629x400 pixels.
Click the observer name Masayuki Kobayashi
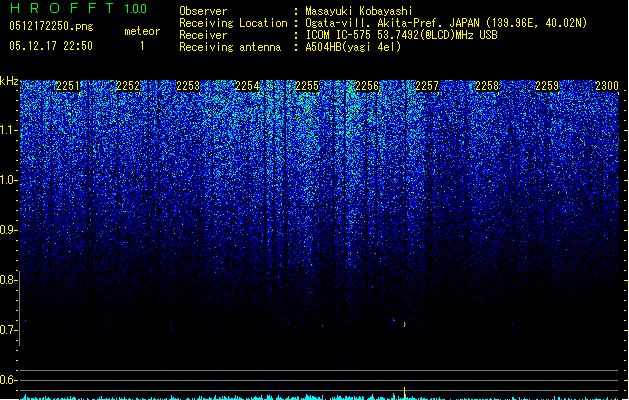(359, 11)
